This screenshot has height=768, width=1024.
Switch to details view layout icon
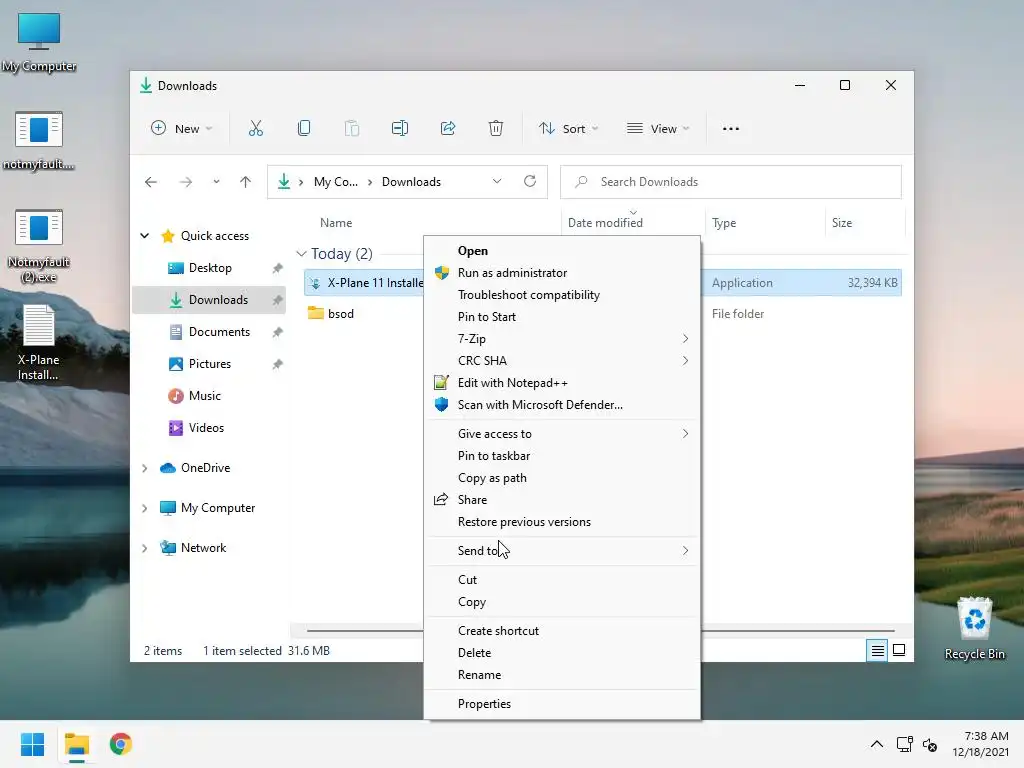click(x=877, y=650)
